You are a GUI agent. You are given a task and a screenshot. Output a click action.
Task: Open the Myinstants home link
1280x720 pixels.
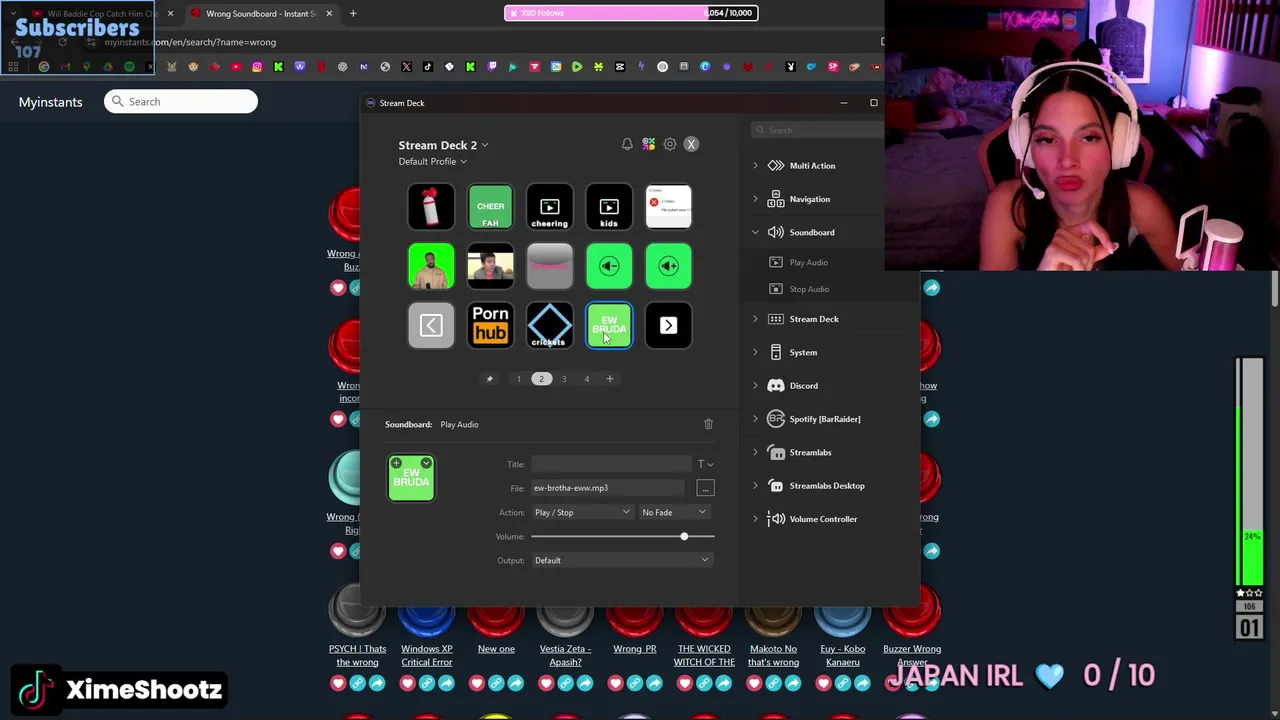tap(50, 102)
